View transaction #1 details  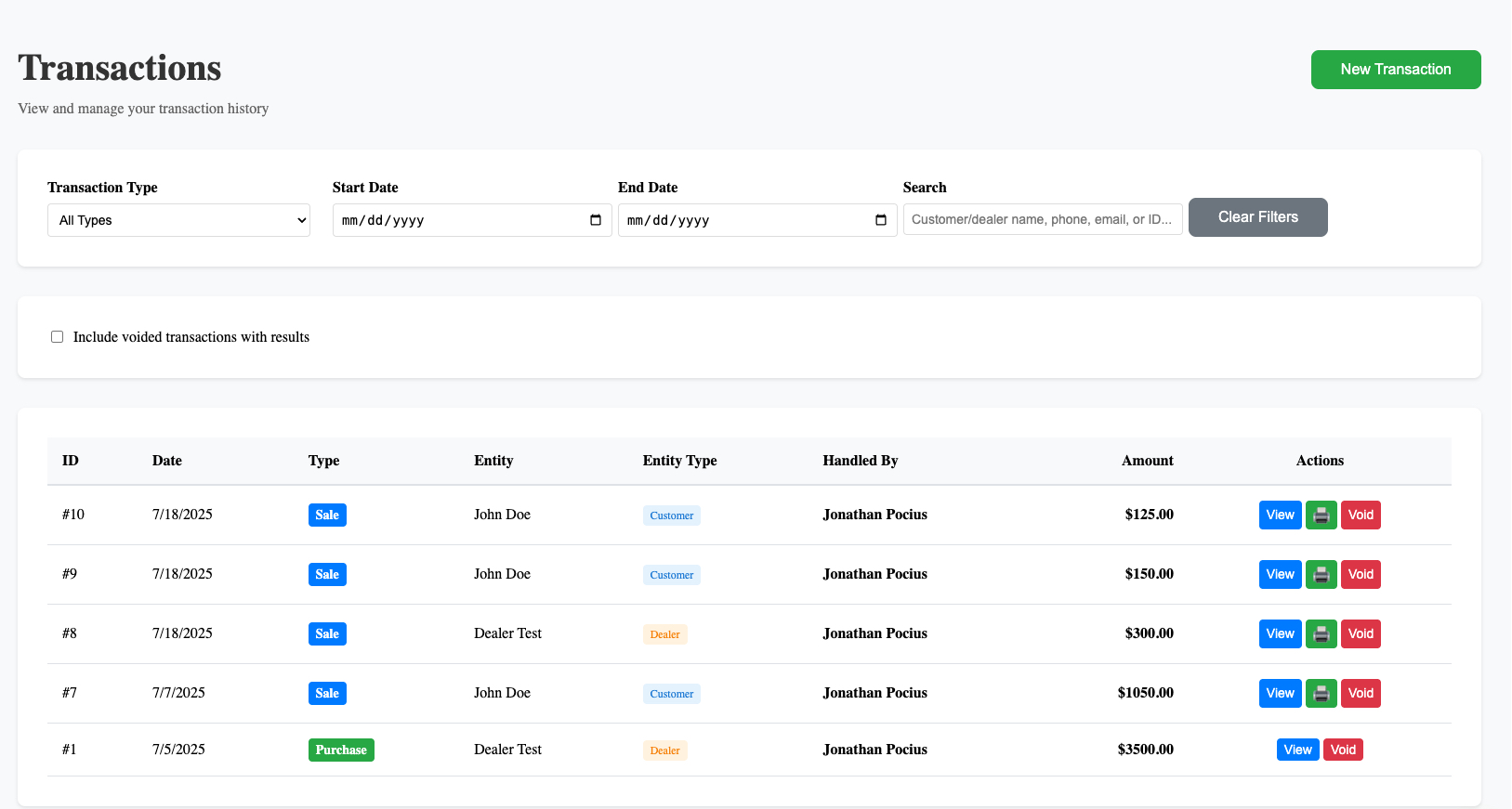tap(1297, 750)
